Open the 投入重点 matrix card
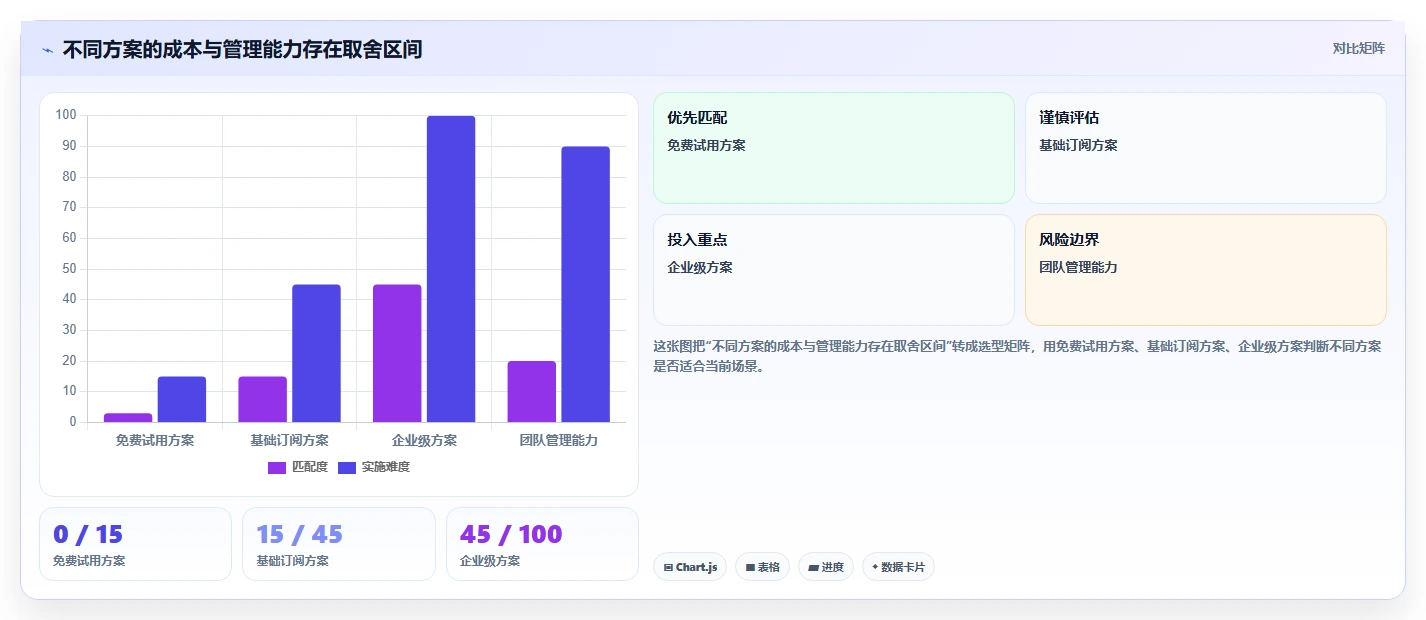1426x620 pixels. 834,270
